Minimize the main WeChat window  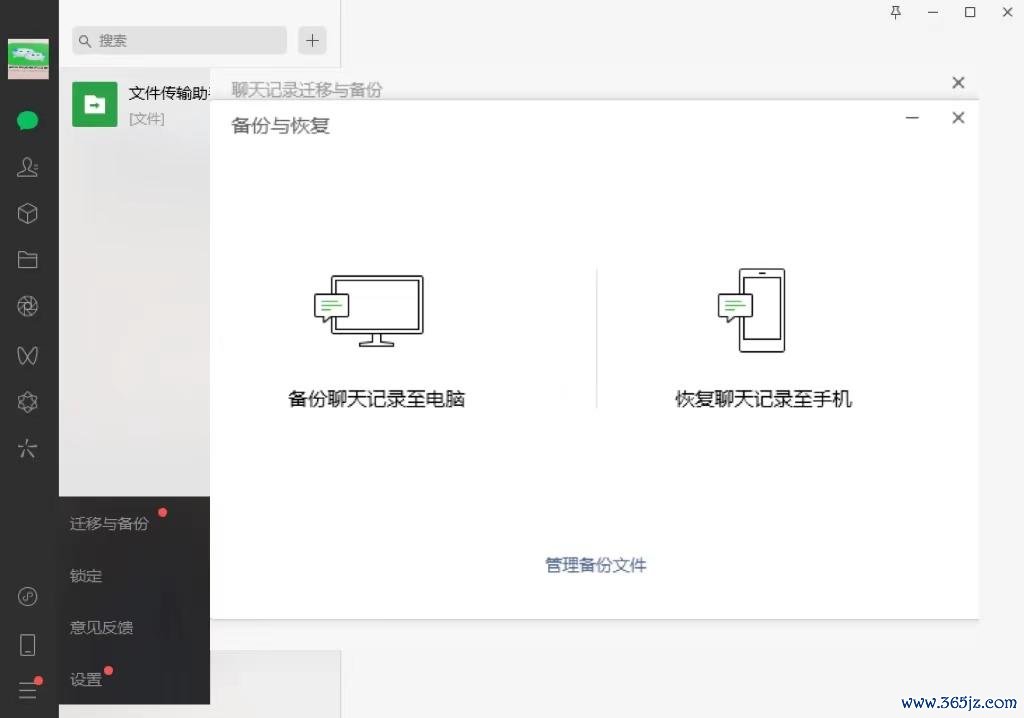coord(933,12)
